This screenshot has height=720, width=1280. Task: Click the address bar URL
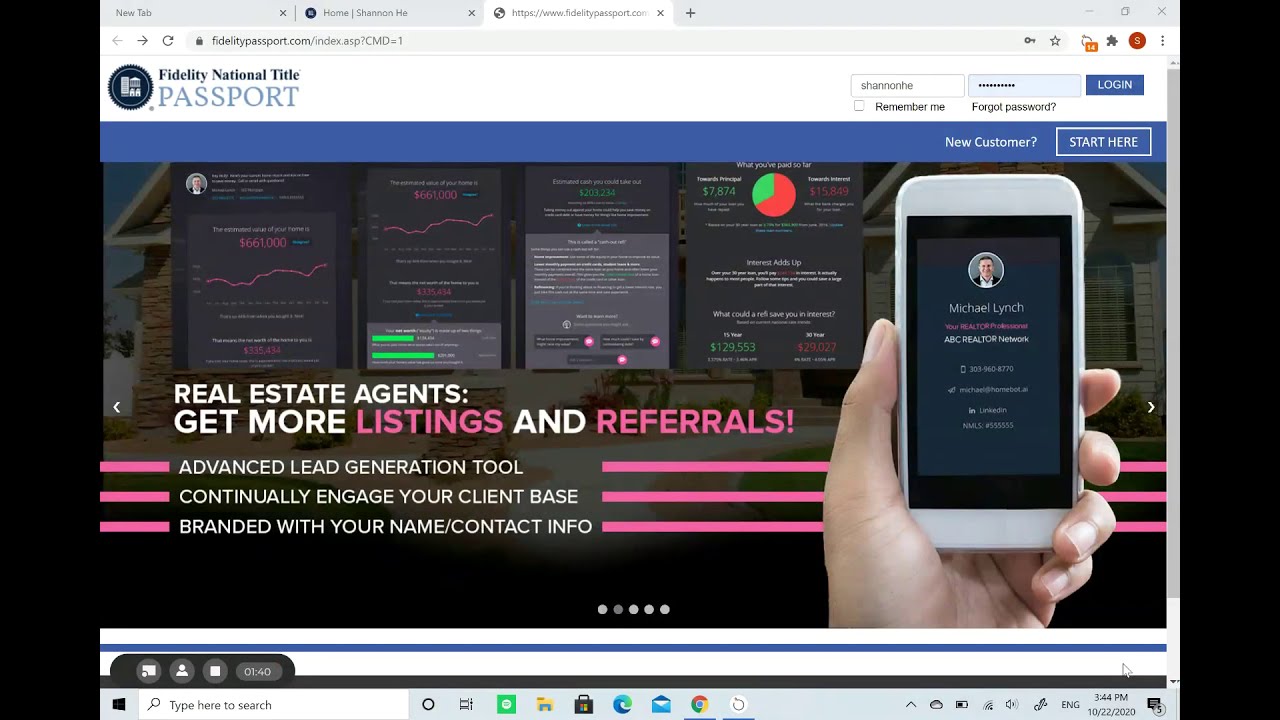(x=307, y=41)
